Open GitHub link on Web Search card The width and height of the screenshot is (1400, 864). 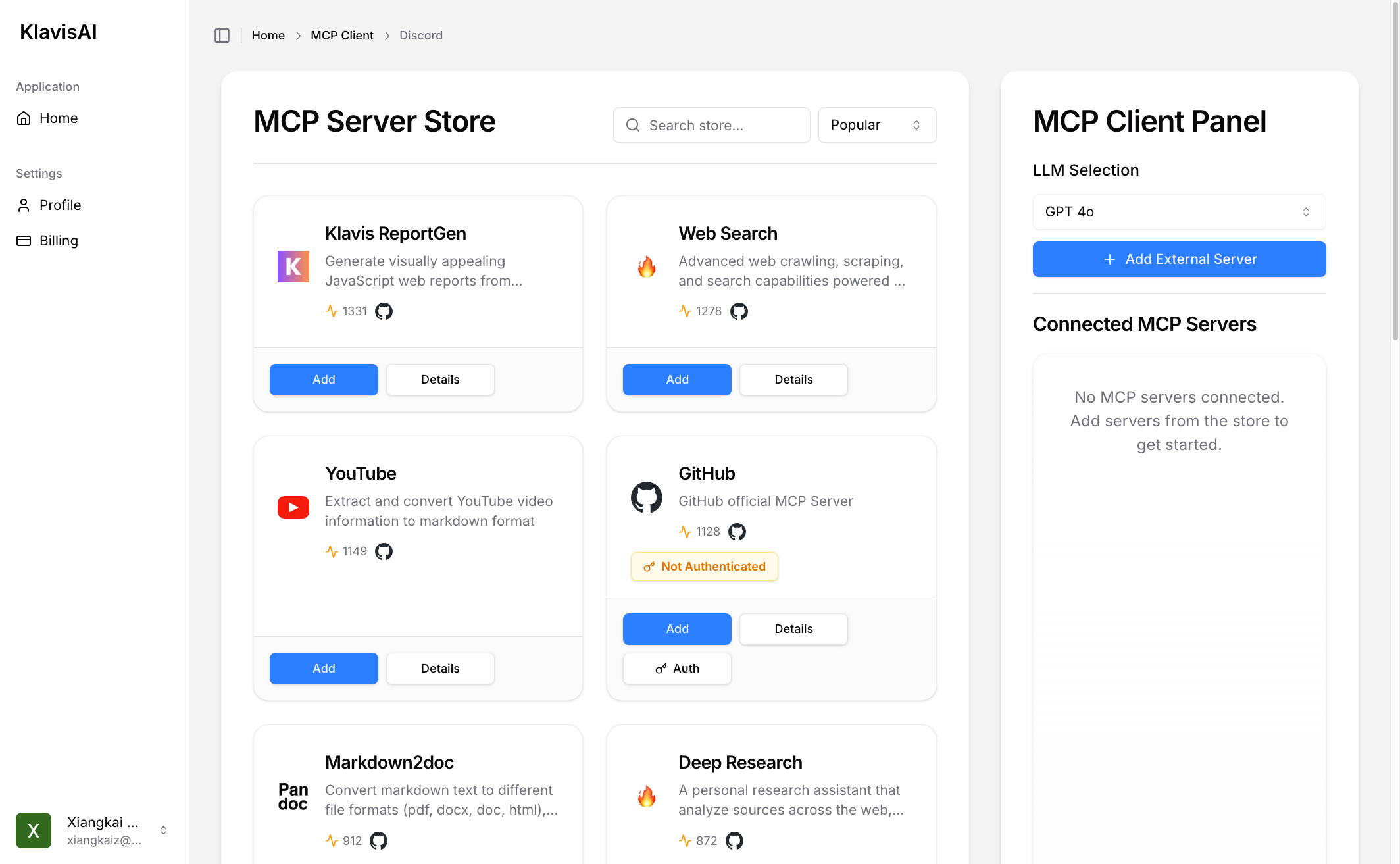click(x=739, y=311)
